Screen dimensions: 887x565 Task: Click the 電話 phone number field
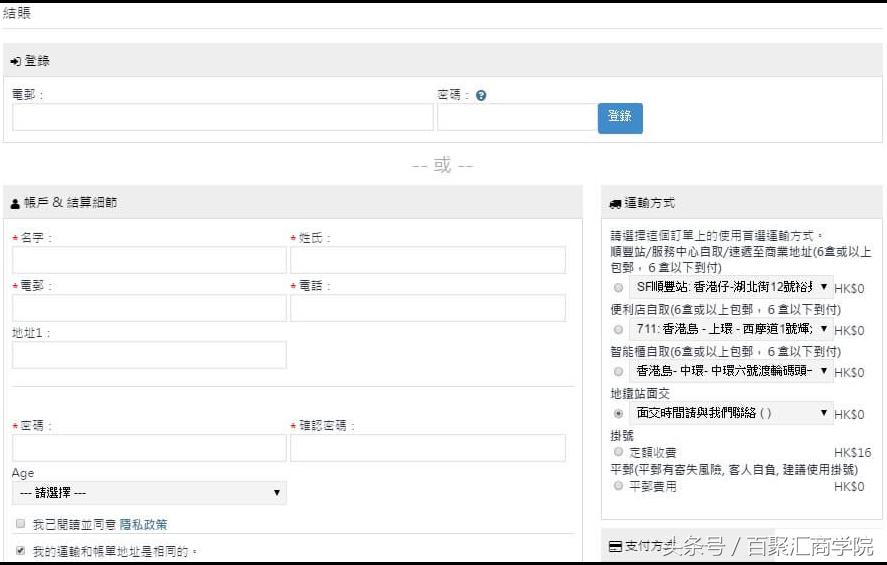[428, 308]
